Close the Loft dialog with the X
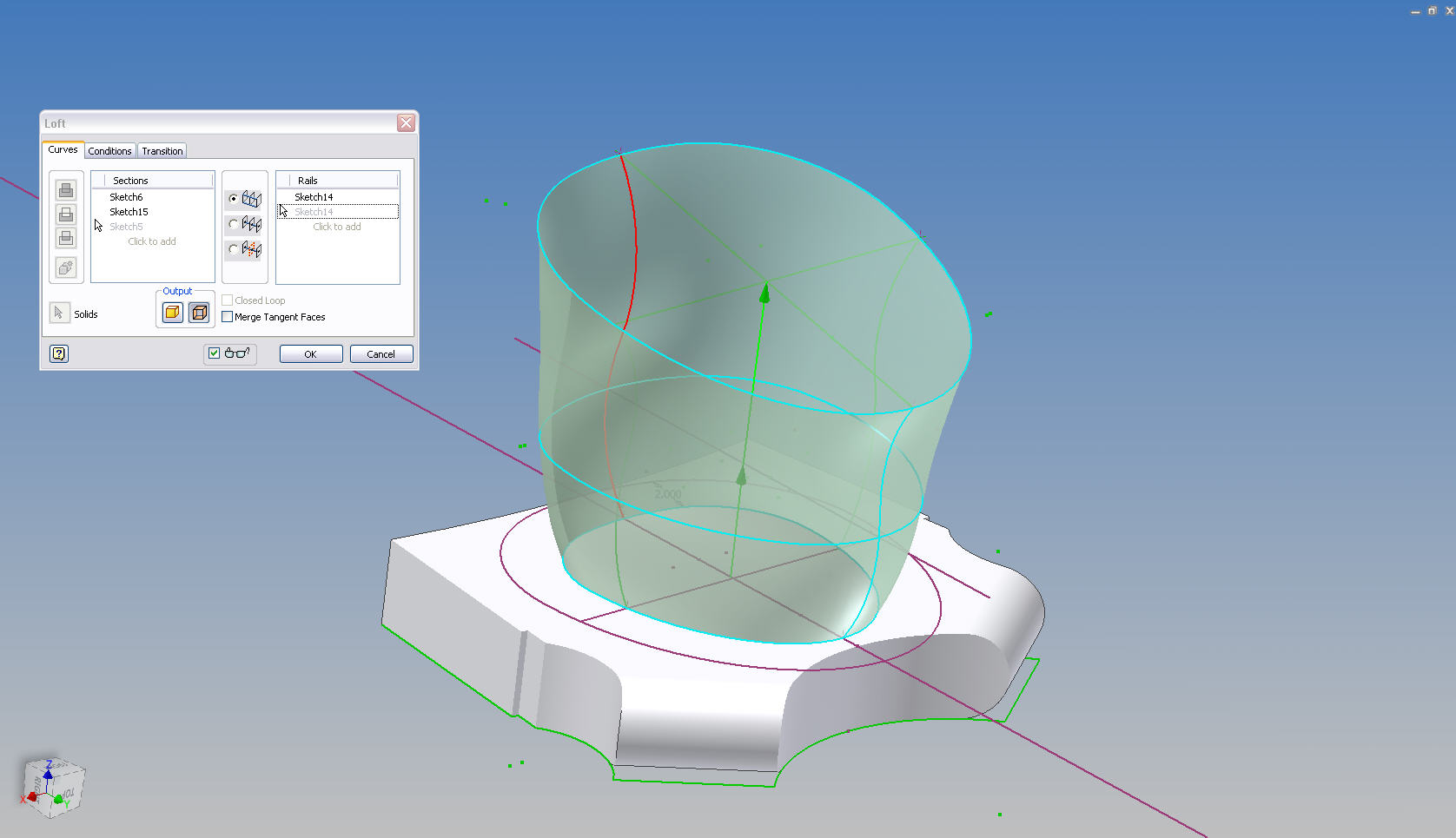 [406, 123]
